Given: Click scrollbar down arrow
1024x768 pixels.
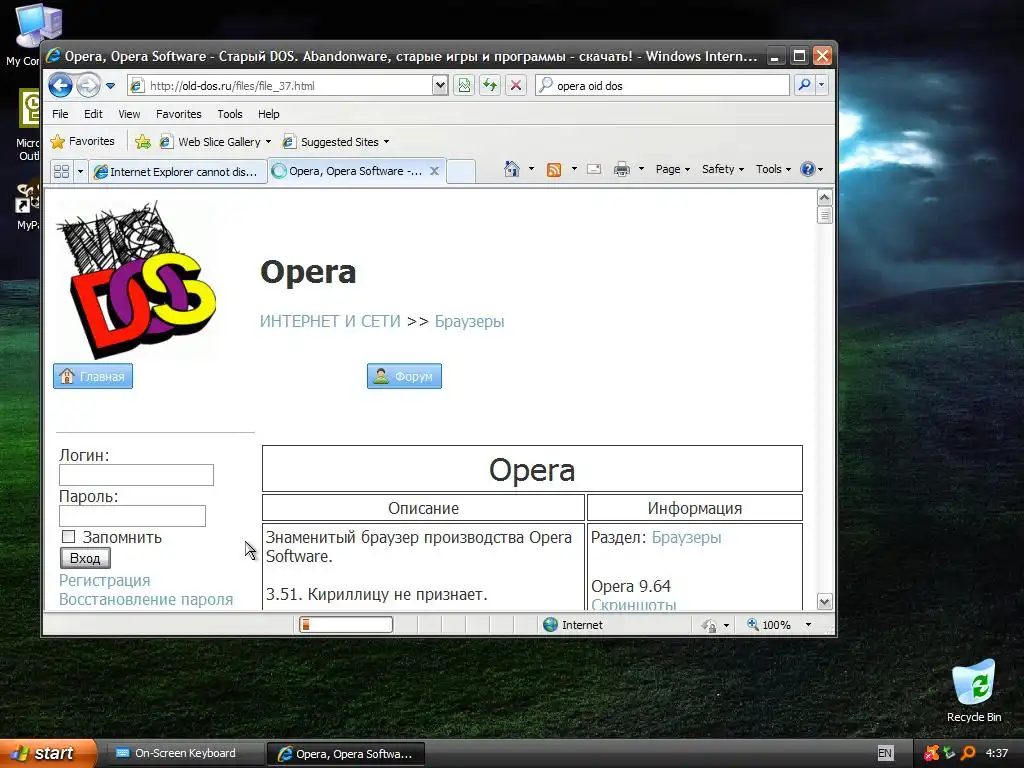Looking at the screenshot, I should point(825,601).
